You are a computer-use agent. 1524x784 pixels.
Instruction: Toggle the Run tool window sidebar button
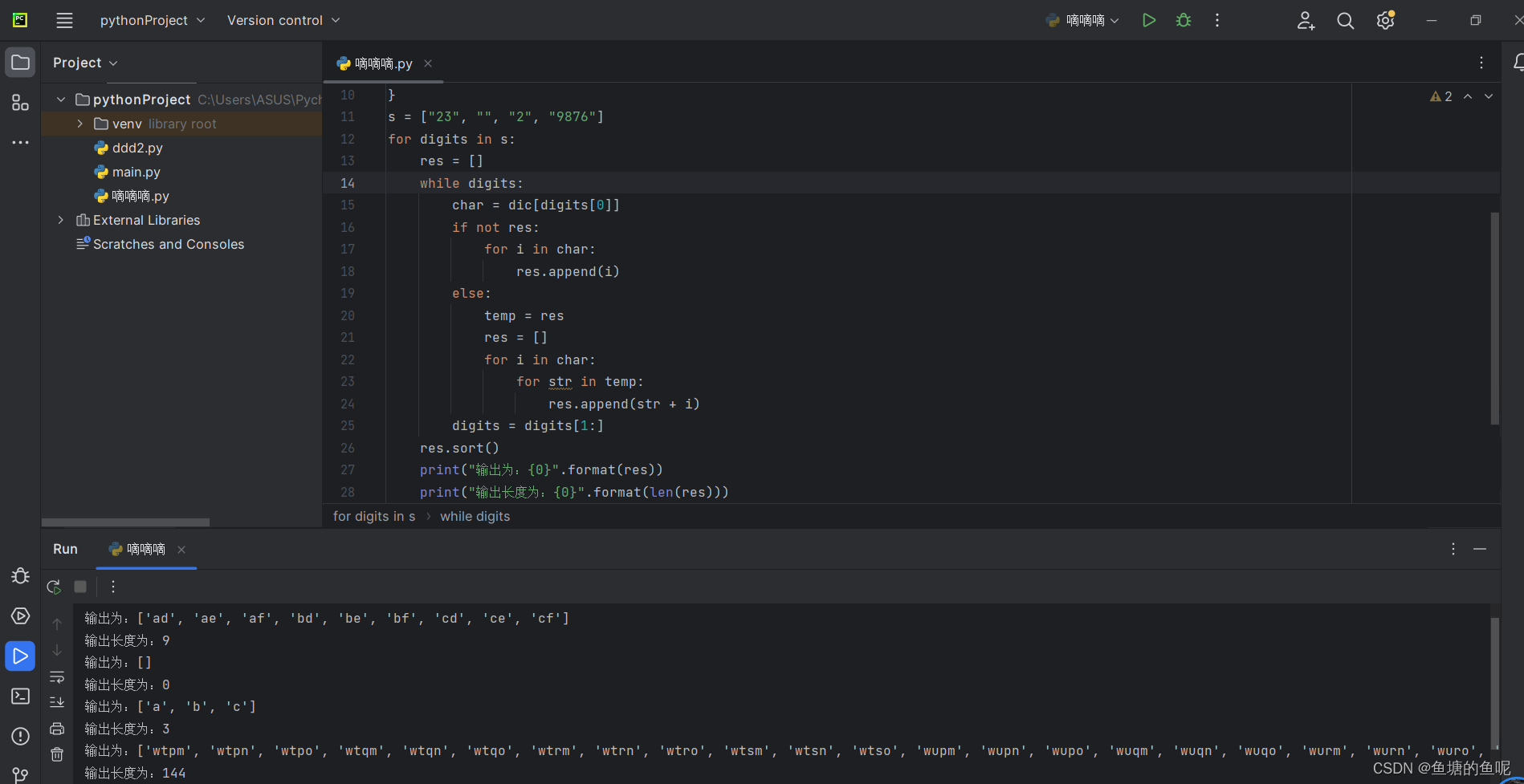[20, 656]
